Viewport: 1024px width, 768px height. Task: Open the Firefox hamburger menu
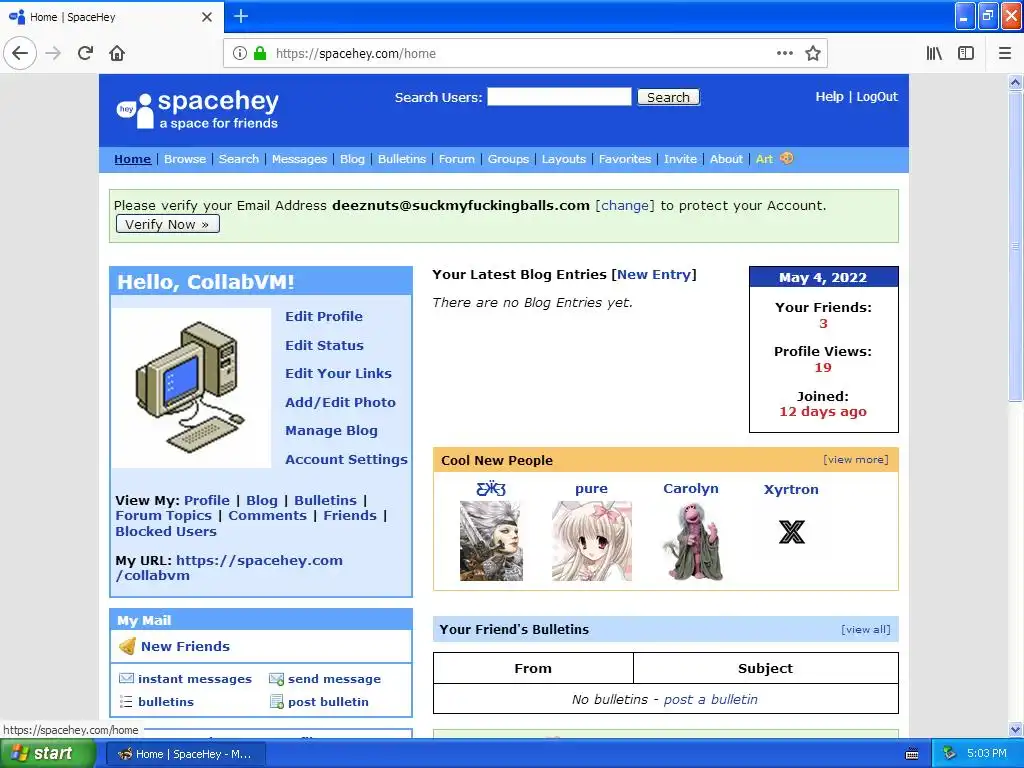coord(1004,53)
